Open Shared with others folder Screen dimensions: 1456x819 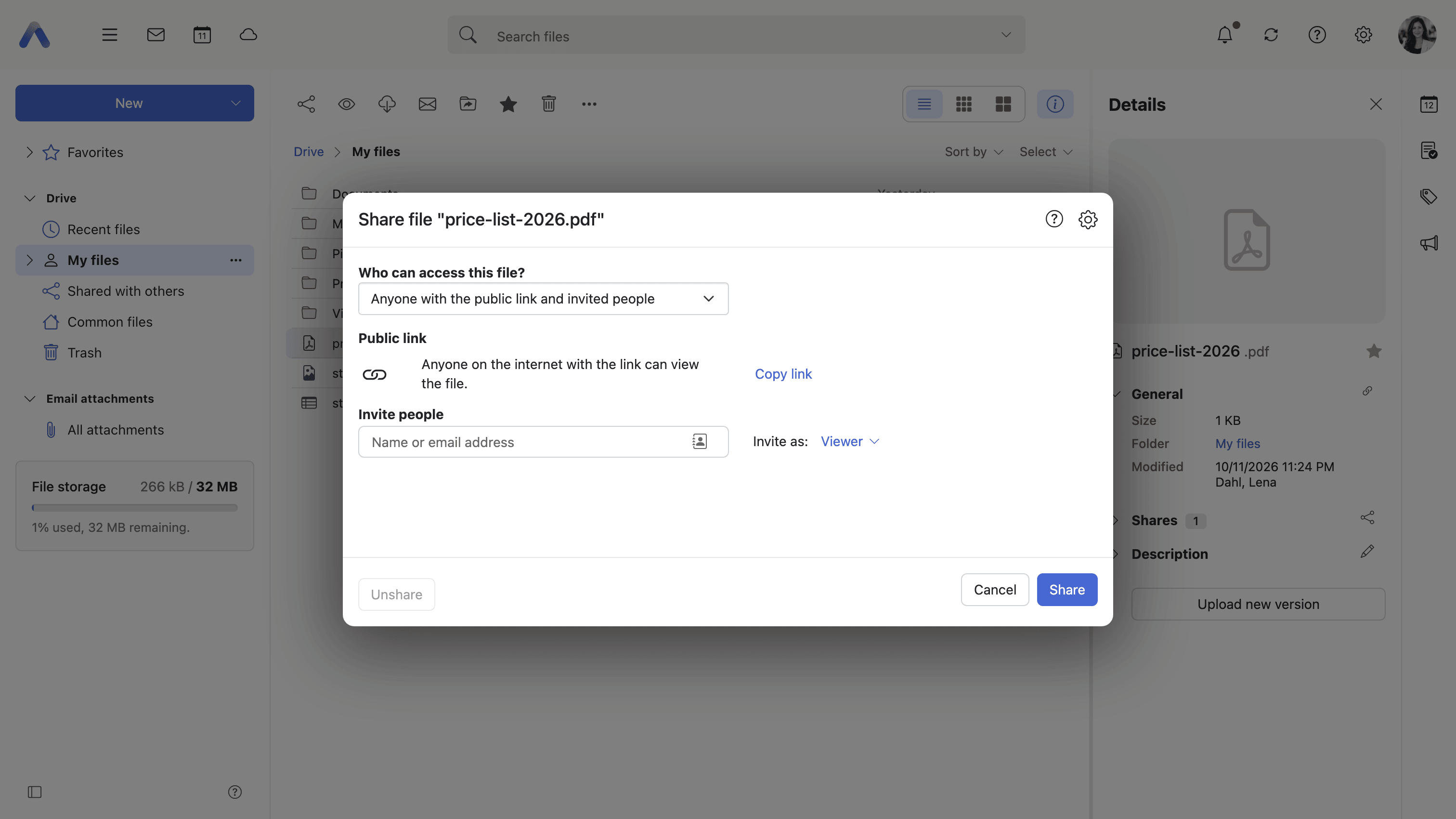(x=126, y=291)
